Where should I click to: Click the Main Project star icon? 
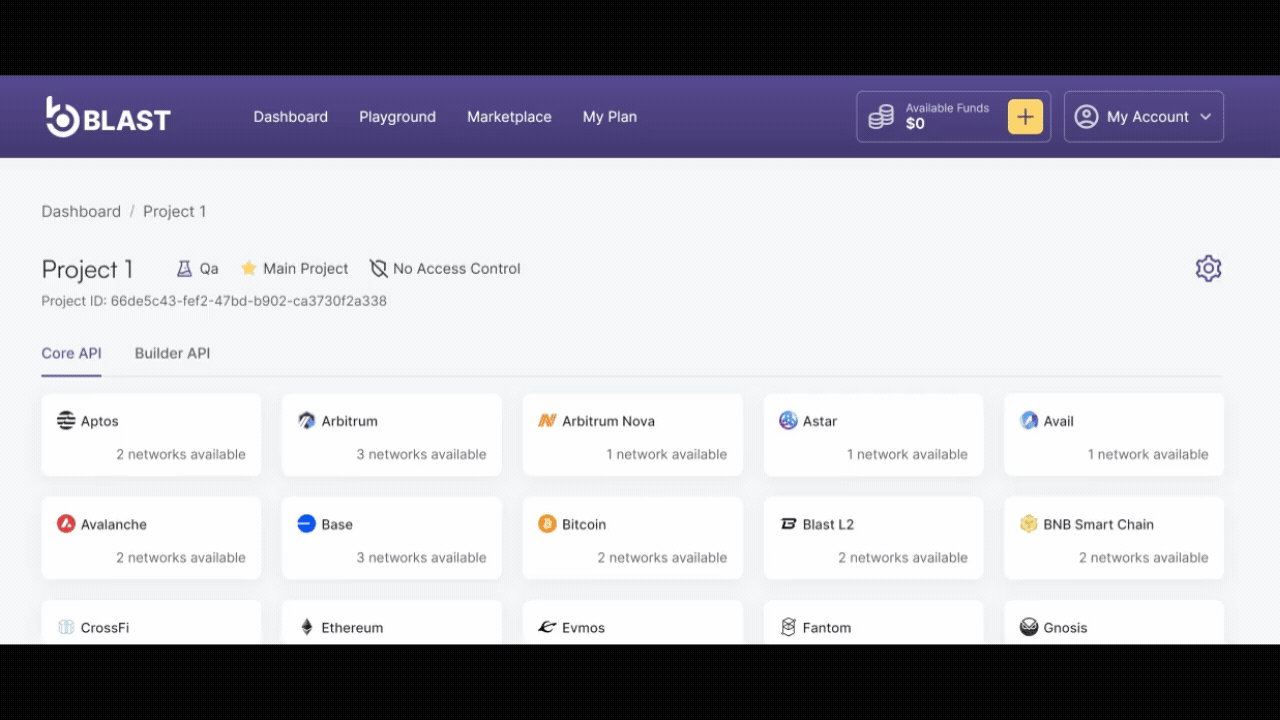[249, 268]
